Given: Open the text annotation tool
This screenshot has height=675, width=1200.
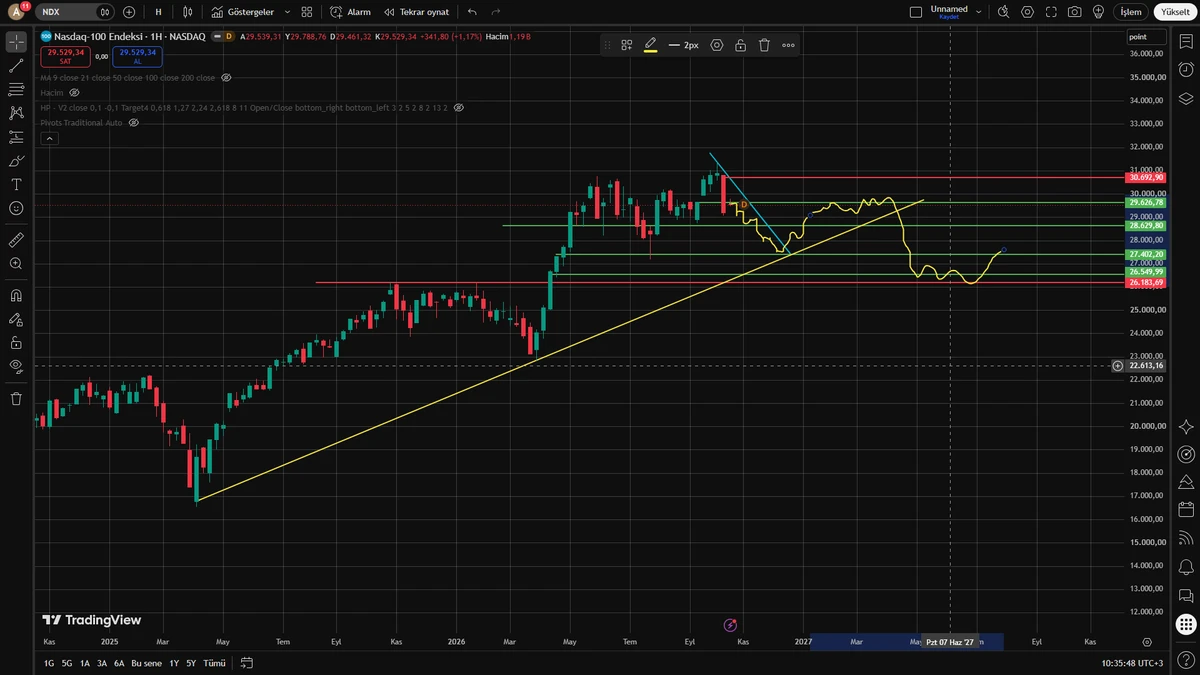Looking at the screenshot, I should [x=16, y=185].
